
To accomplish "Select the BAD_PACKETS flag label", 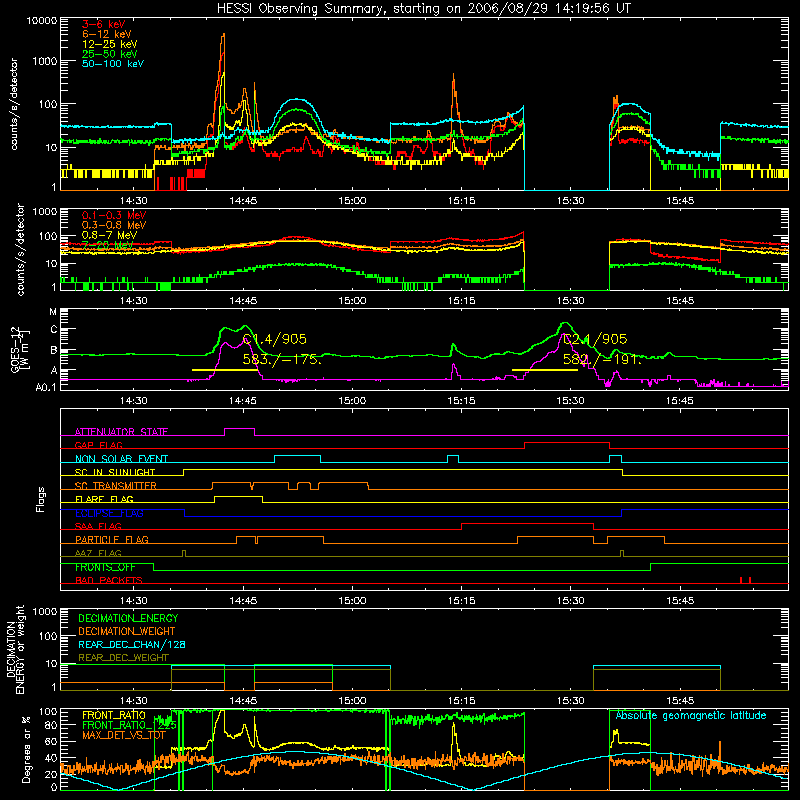I will 109,580.
